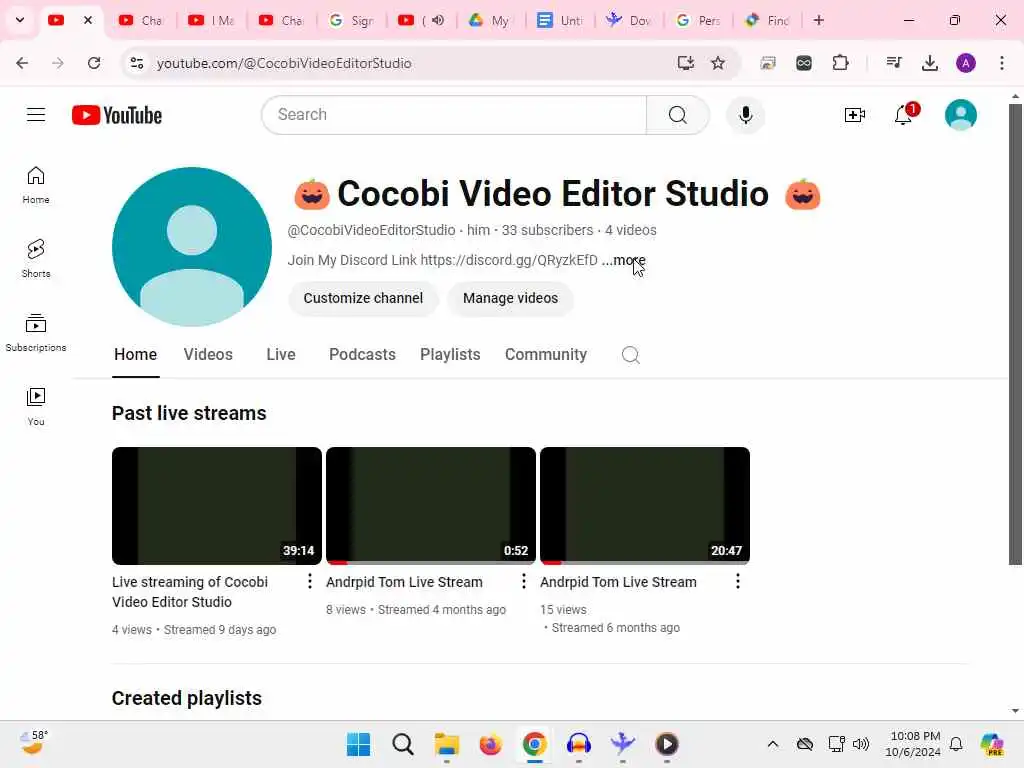Viewport: 1024px width, 768px height.
Task: Open the 0:52 live stream thumbnail
Action: (431, 505)
